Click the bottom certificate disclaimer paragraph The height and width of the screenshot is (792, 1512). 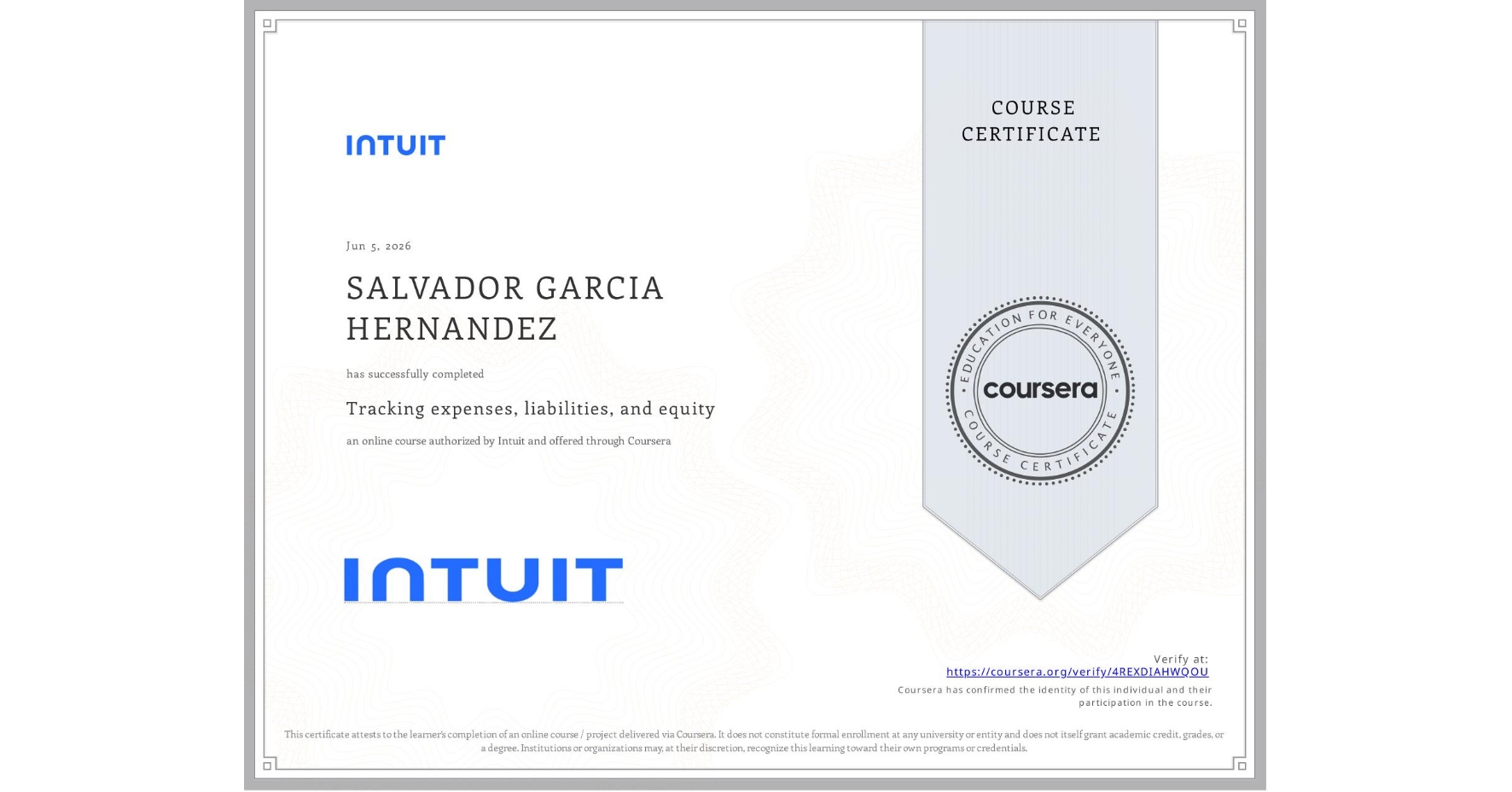coord(754,741)
